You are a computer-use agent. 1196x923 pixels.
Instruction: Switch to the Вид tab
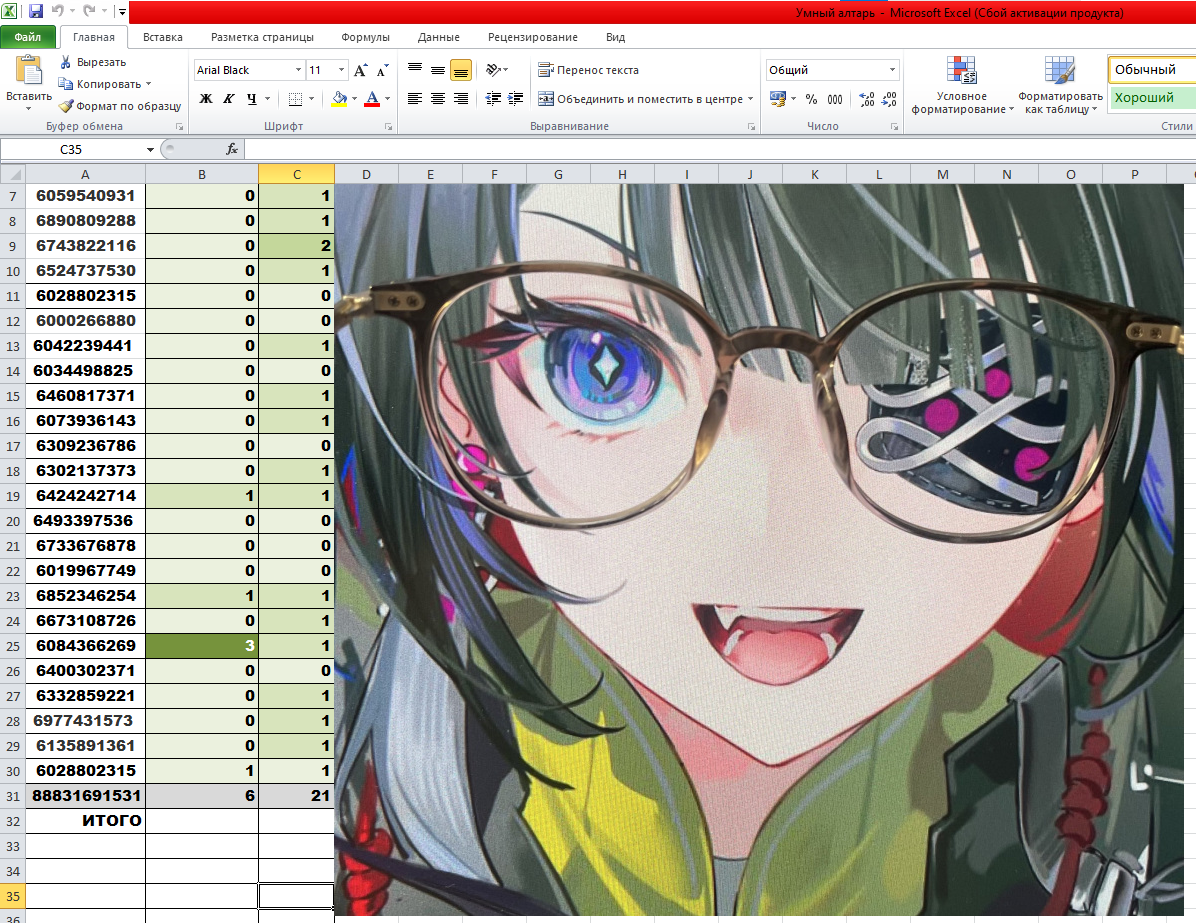click(x=616, y=37)
